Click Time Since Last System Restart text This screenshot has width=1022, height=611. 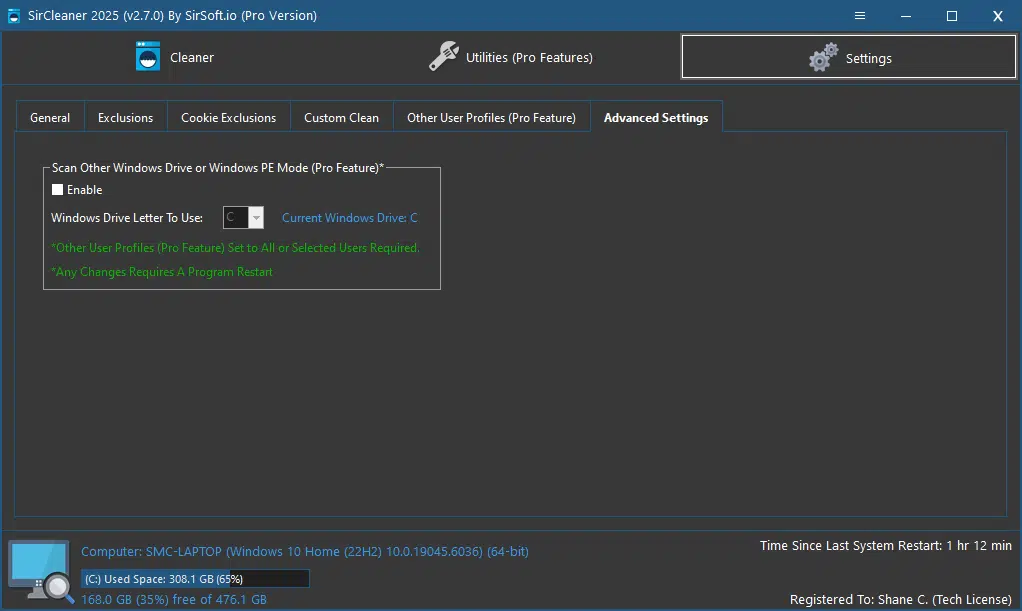885,546
